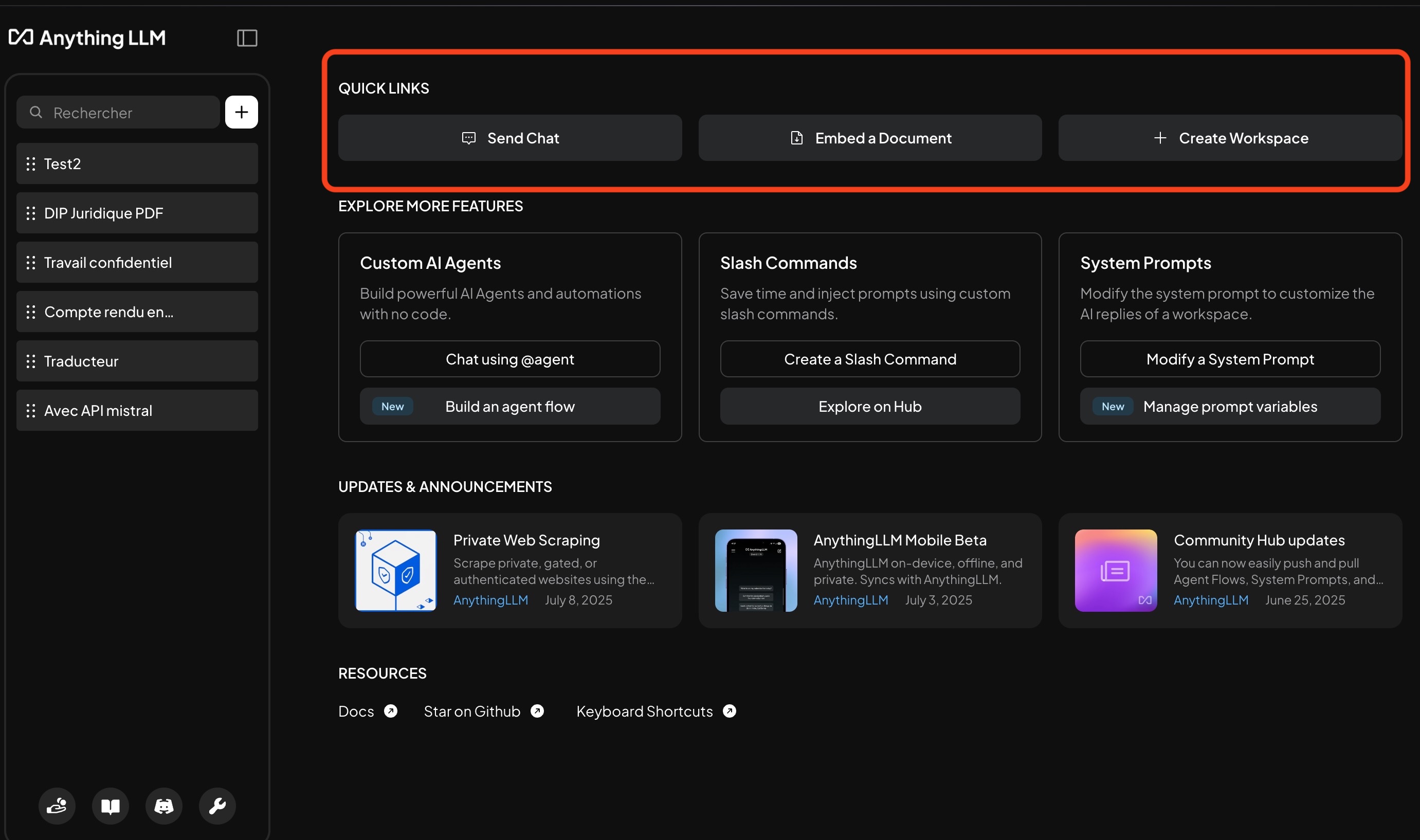Image resolution: width=1420 pixels, height=840 pixels.
Task: Click the plus button to add workspace
Action: 242,112
